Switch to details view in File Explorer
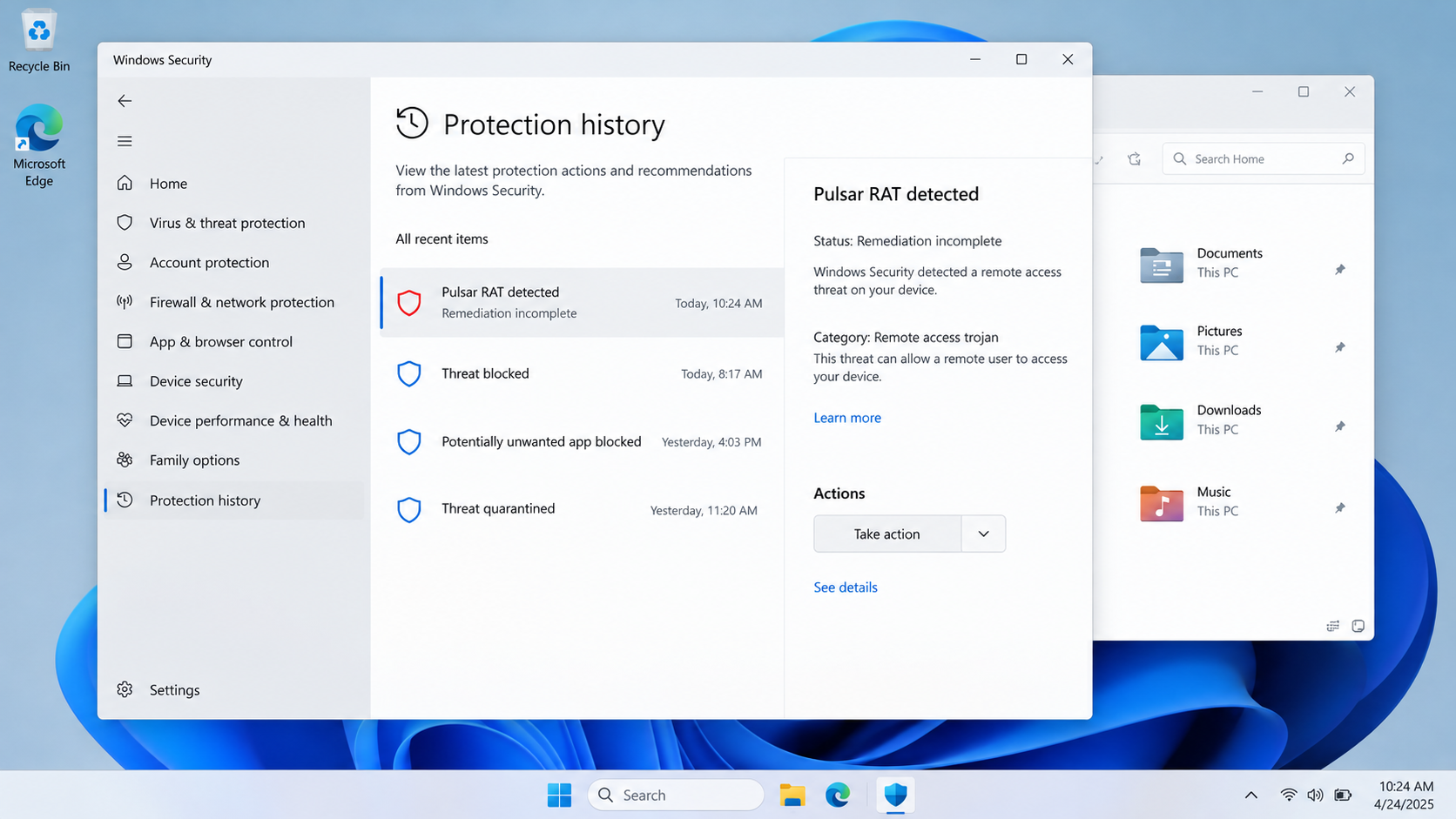The image size is (1456, 819). click(1333, 626)
